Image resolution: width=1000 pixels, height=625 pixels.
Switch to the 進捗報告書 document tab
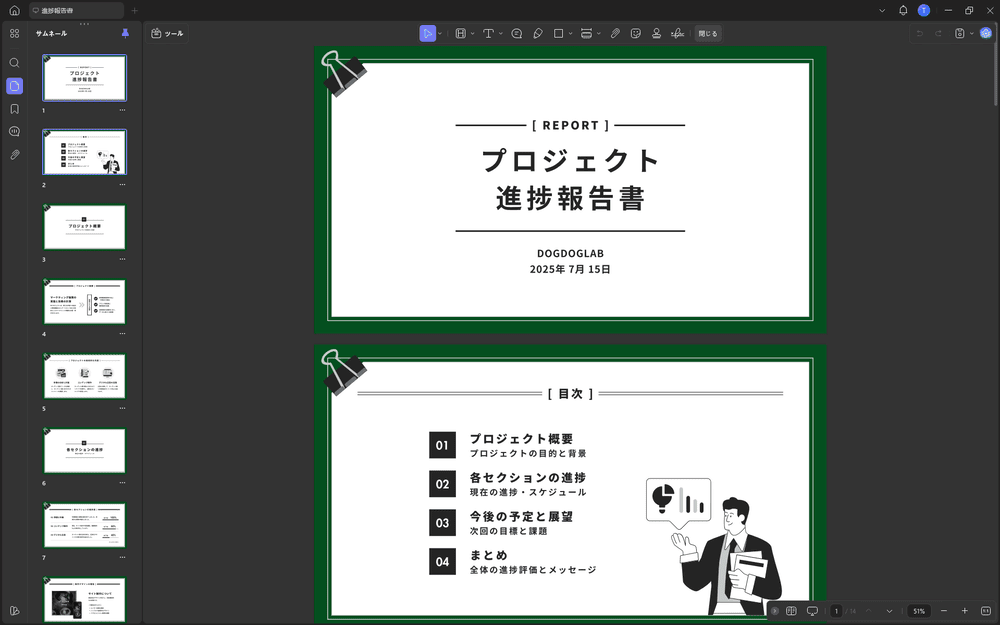(75, 10)
